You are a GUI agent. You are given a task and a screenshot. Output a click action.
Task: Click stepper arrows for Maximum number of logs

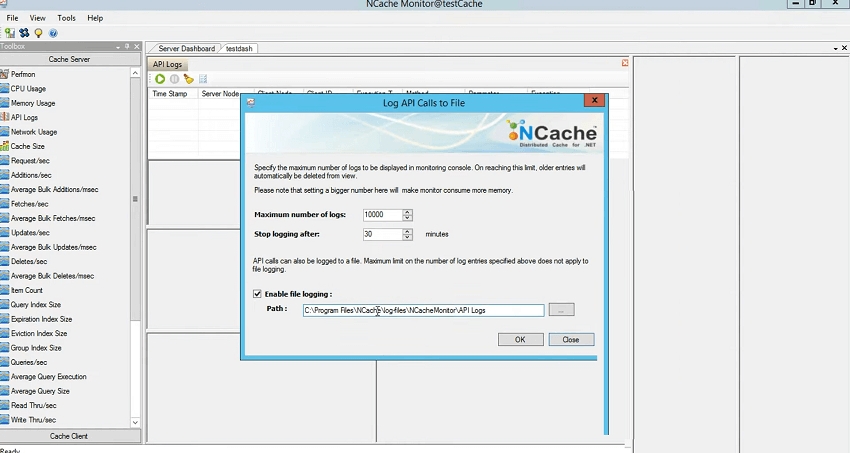pyautogui.click(x=408, y=215)
